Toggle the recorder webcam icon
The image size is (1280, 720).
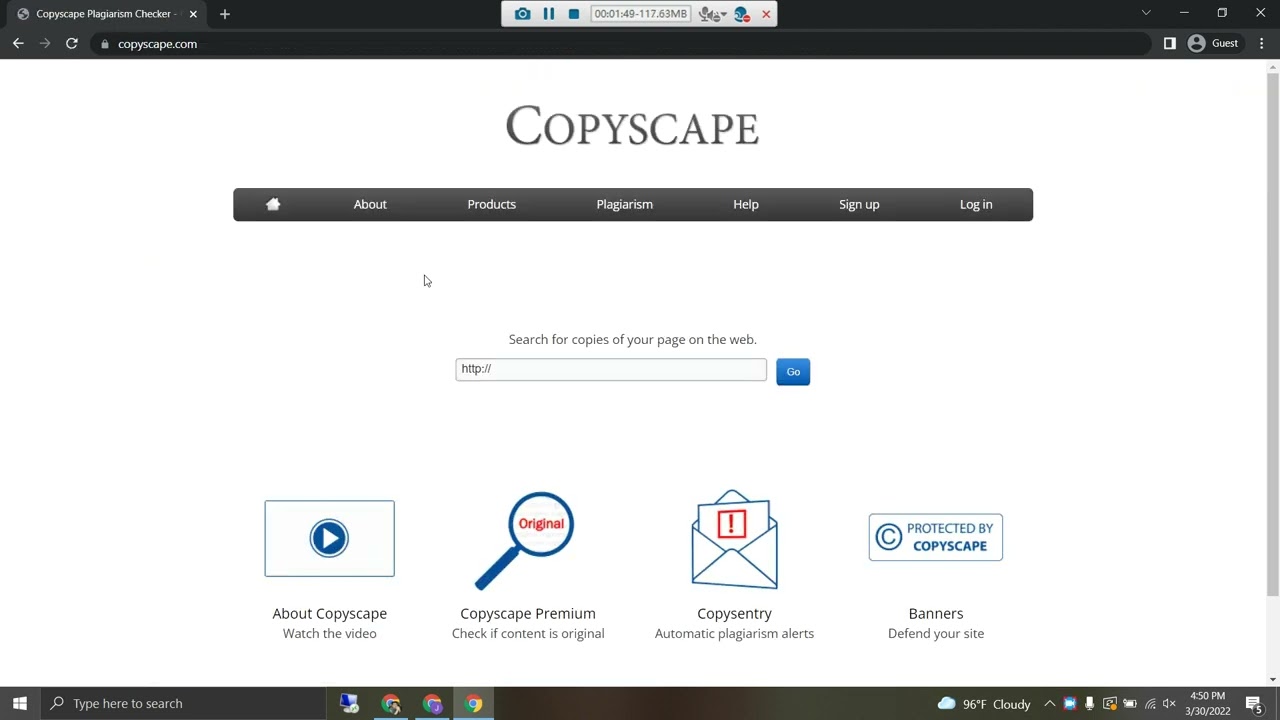(x=741, y=14)
